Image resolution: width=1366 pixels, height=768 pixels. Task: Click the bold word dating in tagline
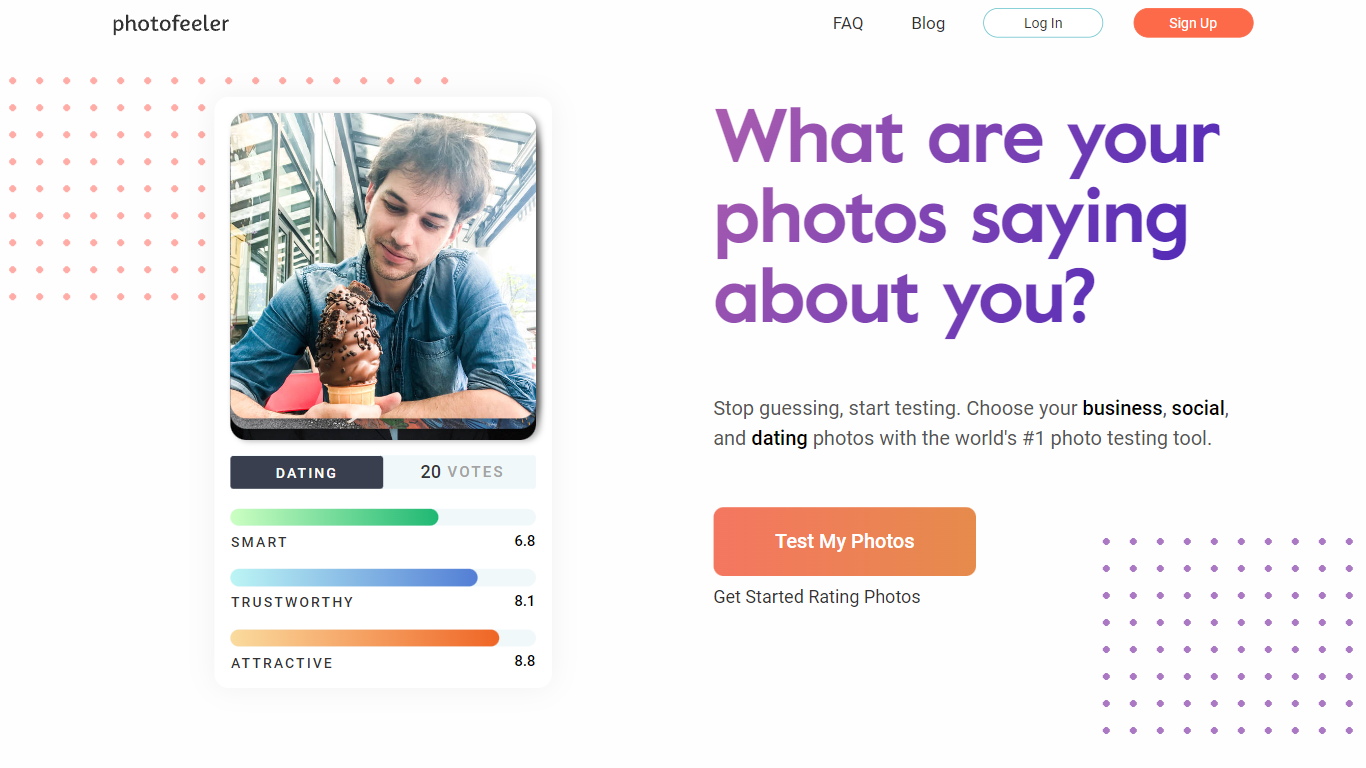point(779,438)
